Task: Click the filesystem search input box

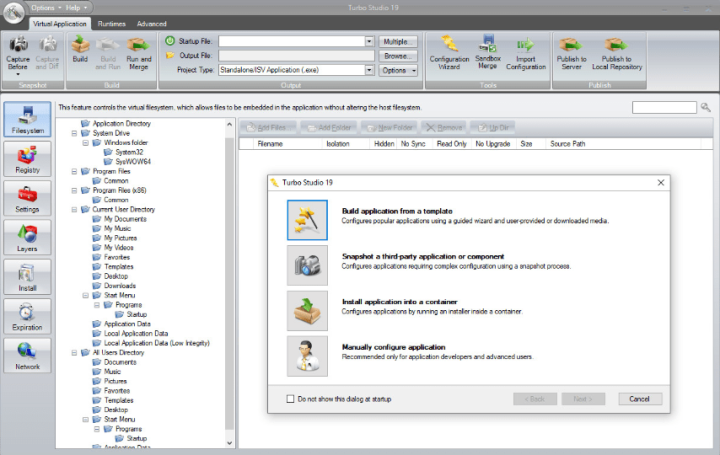Action: coord(664,107)
